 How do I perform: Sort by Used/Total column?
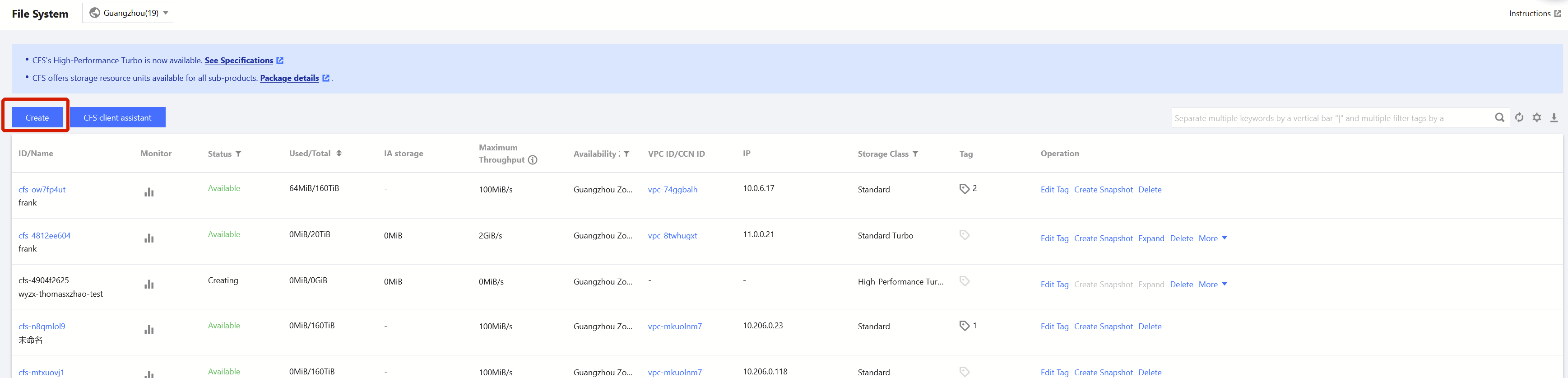[339, 154]
